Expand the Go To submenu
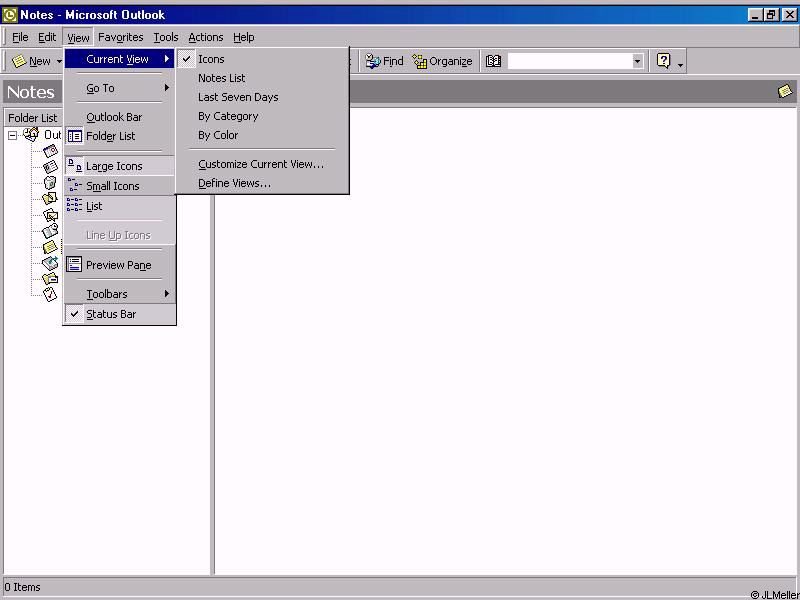 (x=119, y=88)
